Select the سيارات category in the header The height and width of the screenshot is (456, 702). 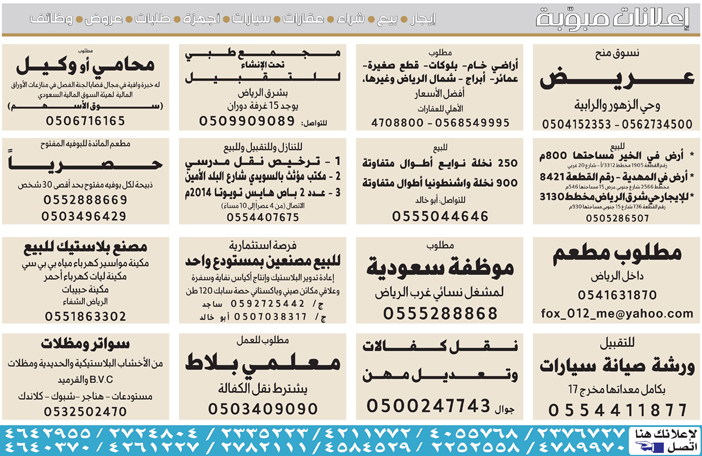coord(251,19)
